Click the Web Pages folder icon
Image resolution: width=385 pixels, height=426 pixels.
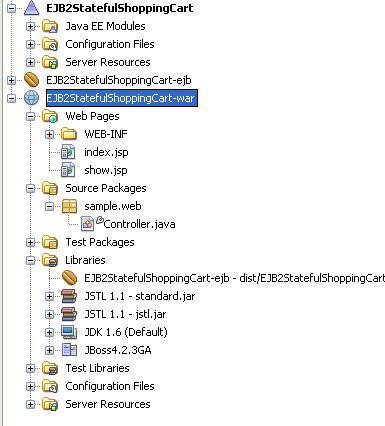click(50, 116)
